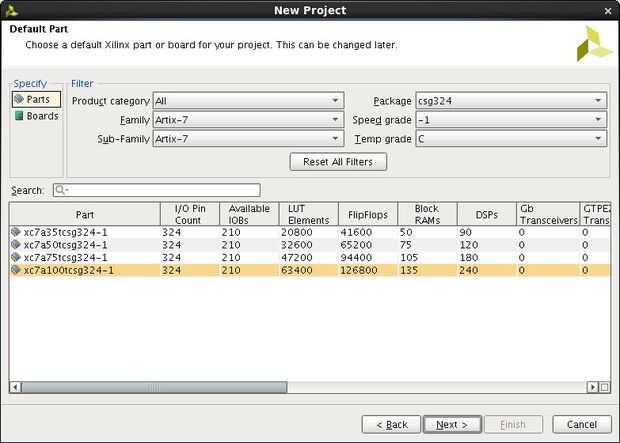
Task: Select part xc7a35tcsg324-1
Action: [x=310, y=232]
